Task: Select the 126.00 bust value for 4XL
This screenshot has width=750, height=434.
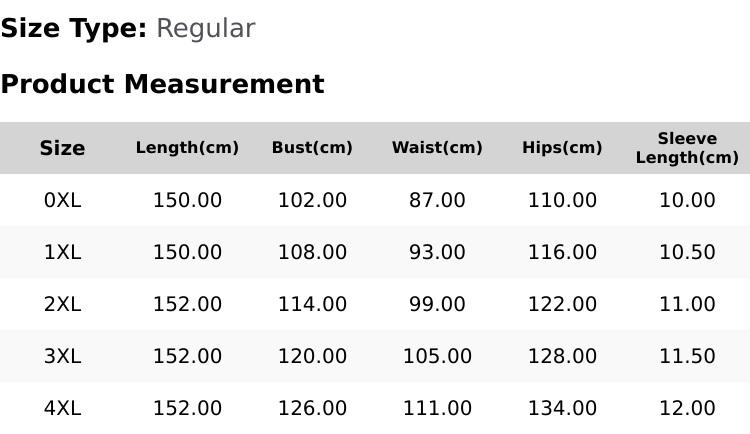Action: point(312,409)
